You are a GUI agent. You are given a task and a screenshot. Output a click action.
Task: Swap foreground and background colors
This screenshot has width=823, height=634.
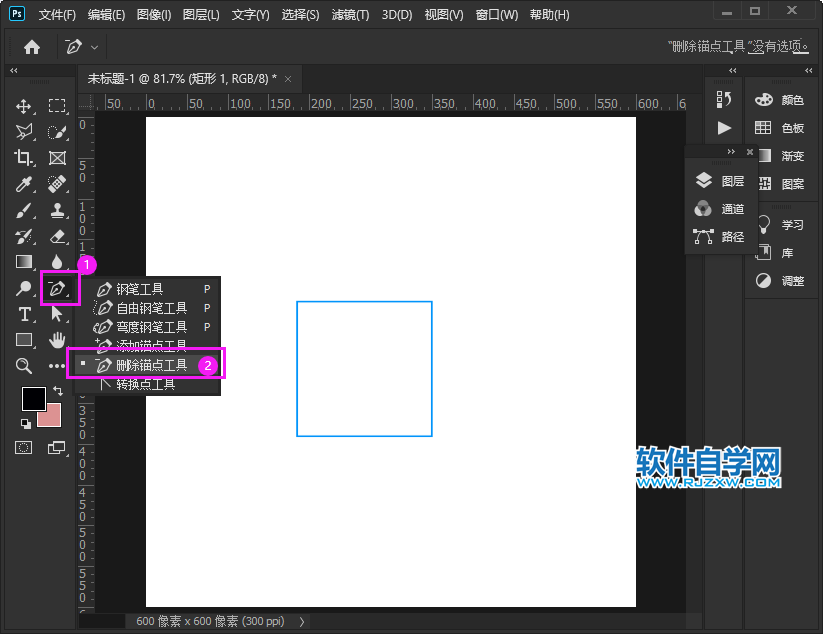pyautogui.click(x=57, y=390)
